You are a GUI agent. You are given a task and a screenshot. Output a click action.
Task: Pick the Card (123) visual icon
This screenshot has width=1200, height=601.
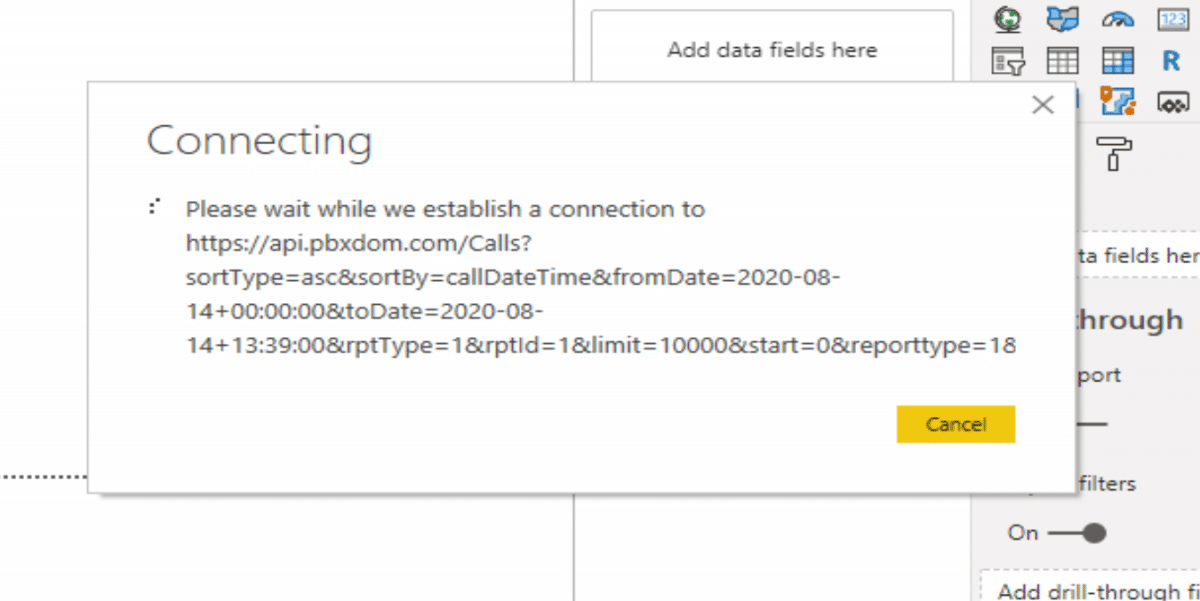1172,19
